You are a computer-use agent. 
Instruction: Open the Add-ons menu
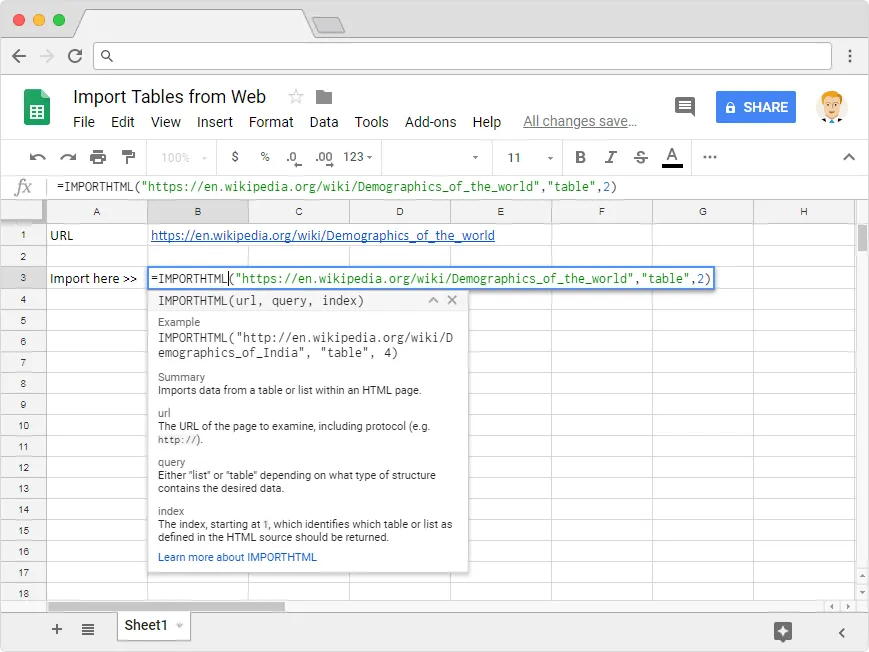(x=431, y=122)
